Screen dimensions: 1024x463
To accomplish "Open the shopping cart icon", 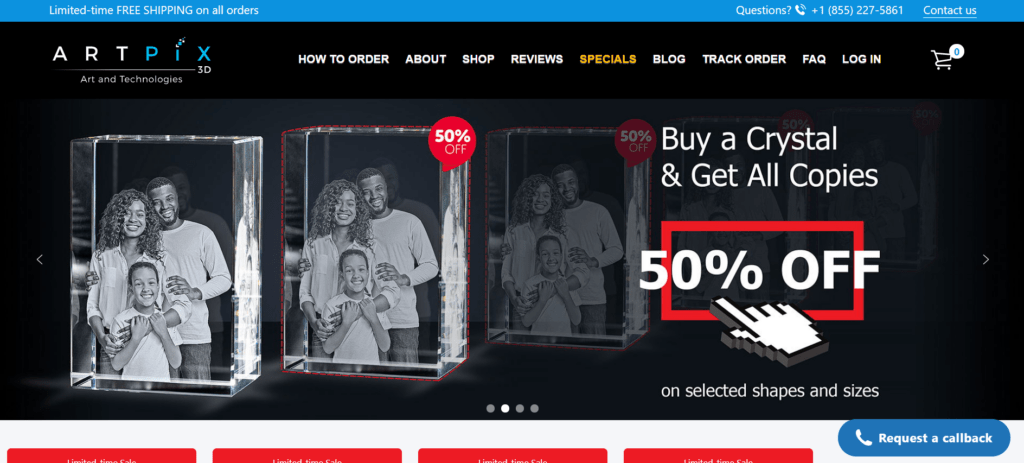I will point(942,59).
